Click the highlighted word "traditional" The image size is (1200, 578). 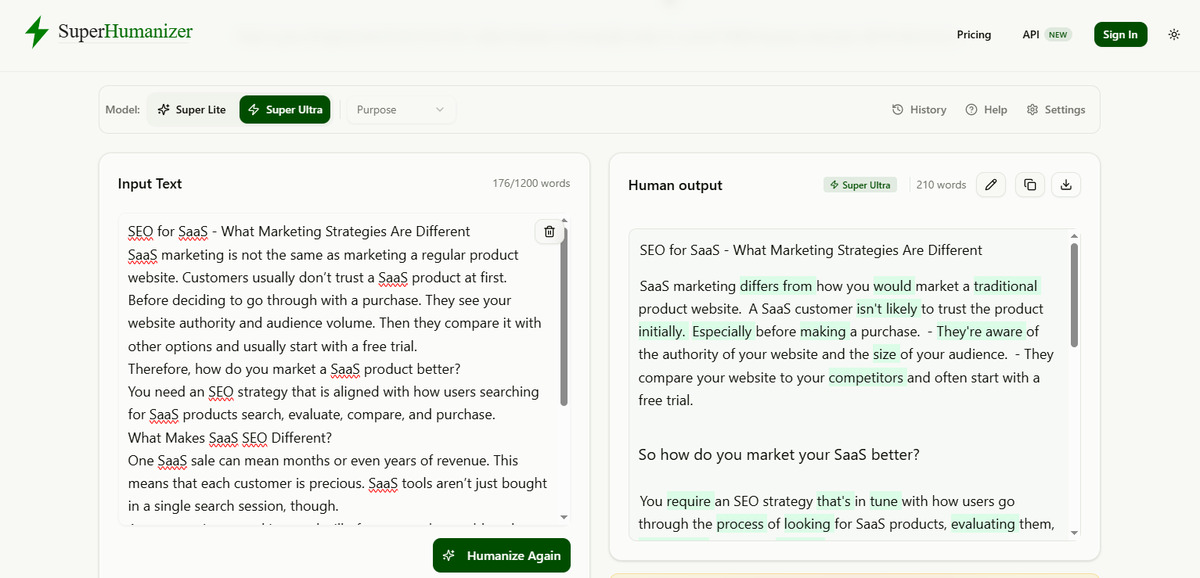coord(1006,286)
